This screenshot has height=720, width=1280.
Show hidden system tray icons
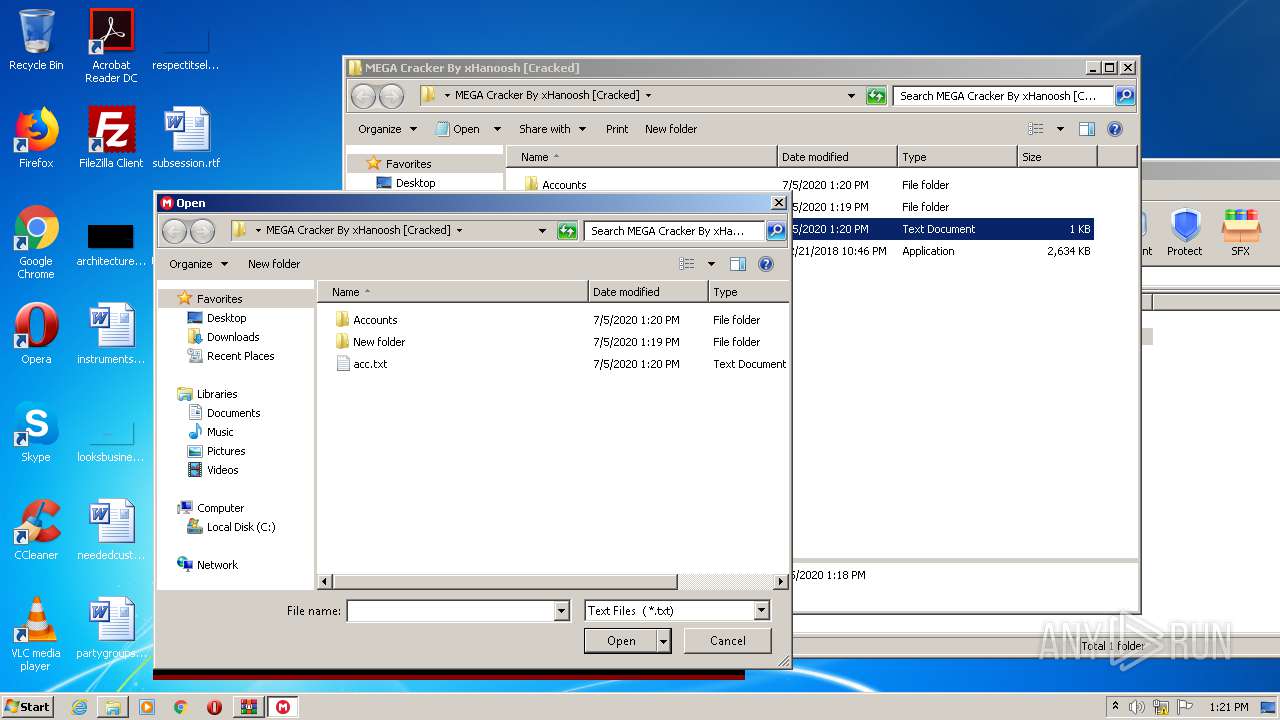coord(1115,707)
